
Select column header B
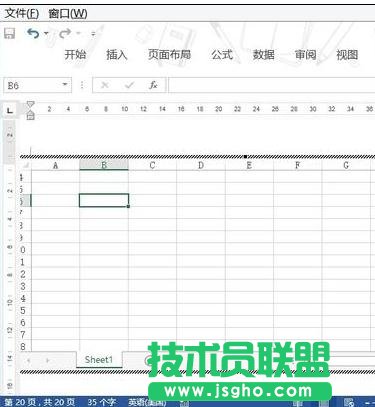pos(104,165)
